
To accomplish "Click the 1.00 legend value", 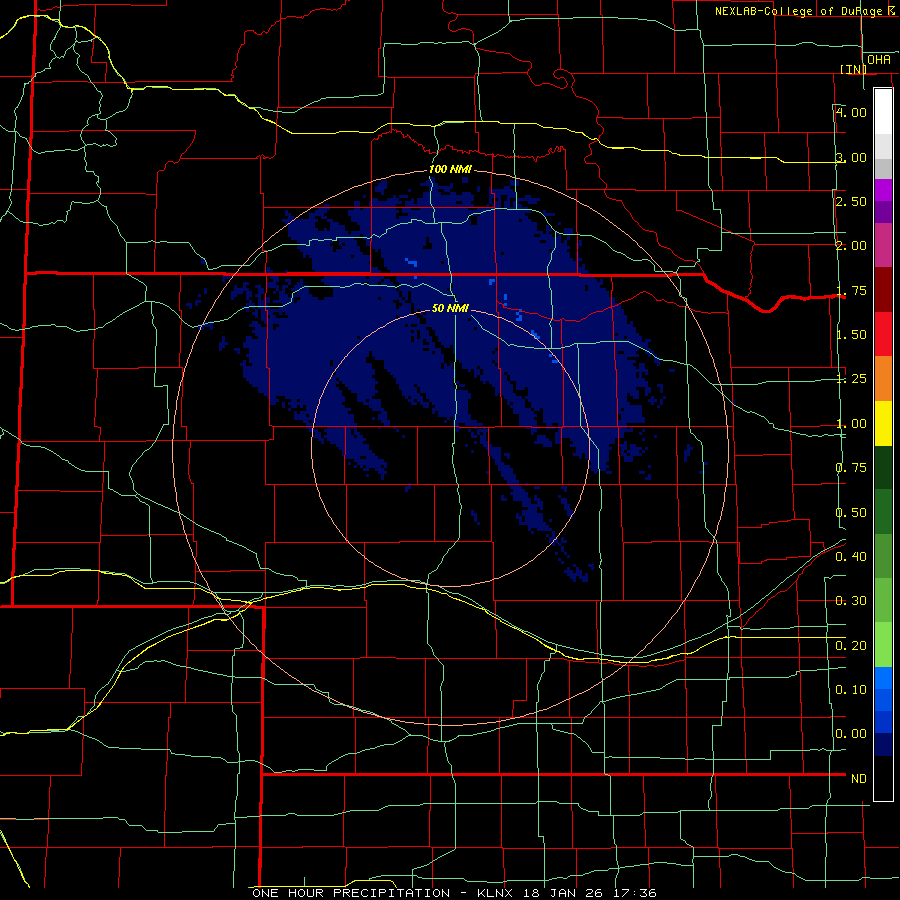I will 851,424.
